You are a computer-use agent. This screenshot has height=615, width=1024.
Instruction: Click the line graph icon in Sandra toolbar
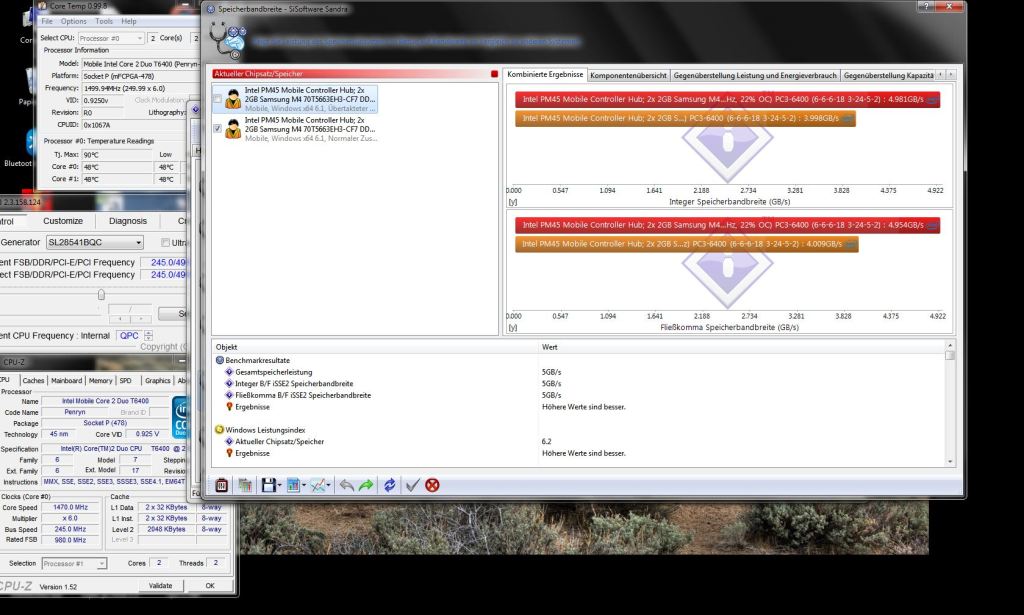pyautogui.click(x=318, y=485)
